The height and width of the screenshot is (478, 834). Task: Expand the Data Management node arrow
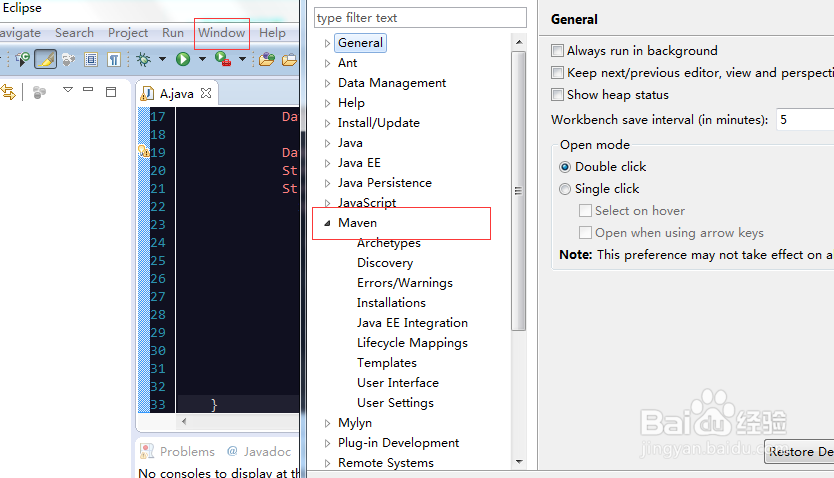point(327,83)
